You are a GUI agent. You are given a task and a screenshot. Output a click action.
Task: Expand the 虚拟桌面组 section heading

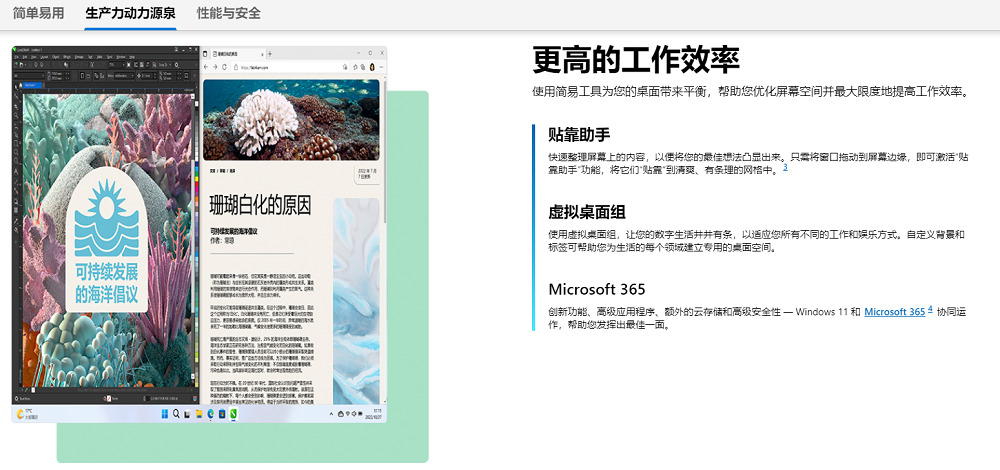point(587,211)
